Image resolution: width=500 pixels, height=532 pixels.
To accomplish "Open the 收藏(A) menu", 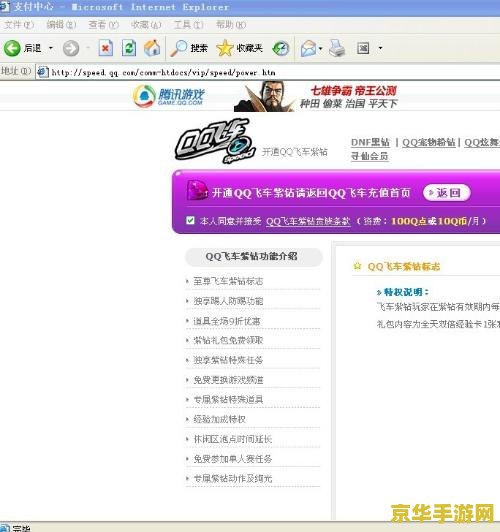I will 146,25.
